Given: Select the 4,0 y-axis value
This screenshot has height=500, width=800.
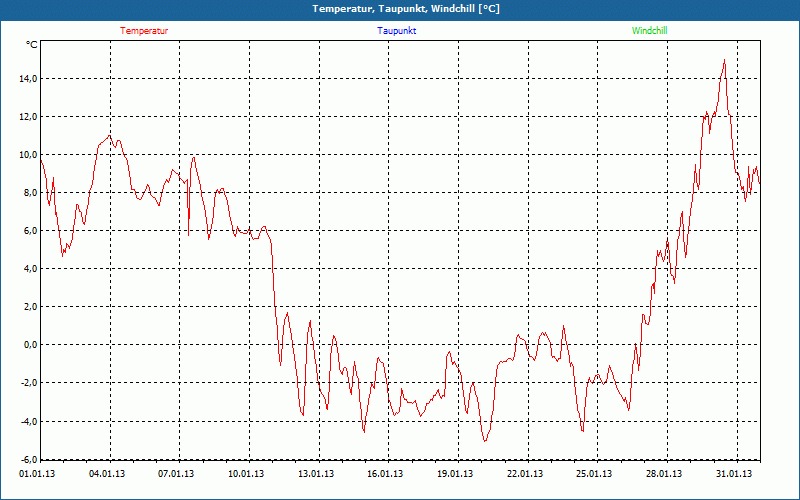Looking at the screenshot, I should [30, 269].
